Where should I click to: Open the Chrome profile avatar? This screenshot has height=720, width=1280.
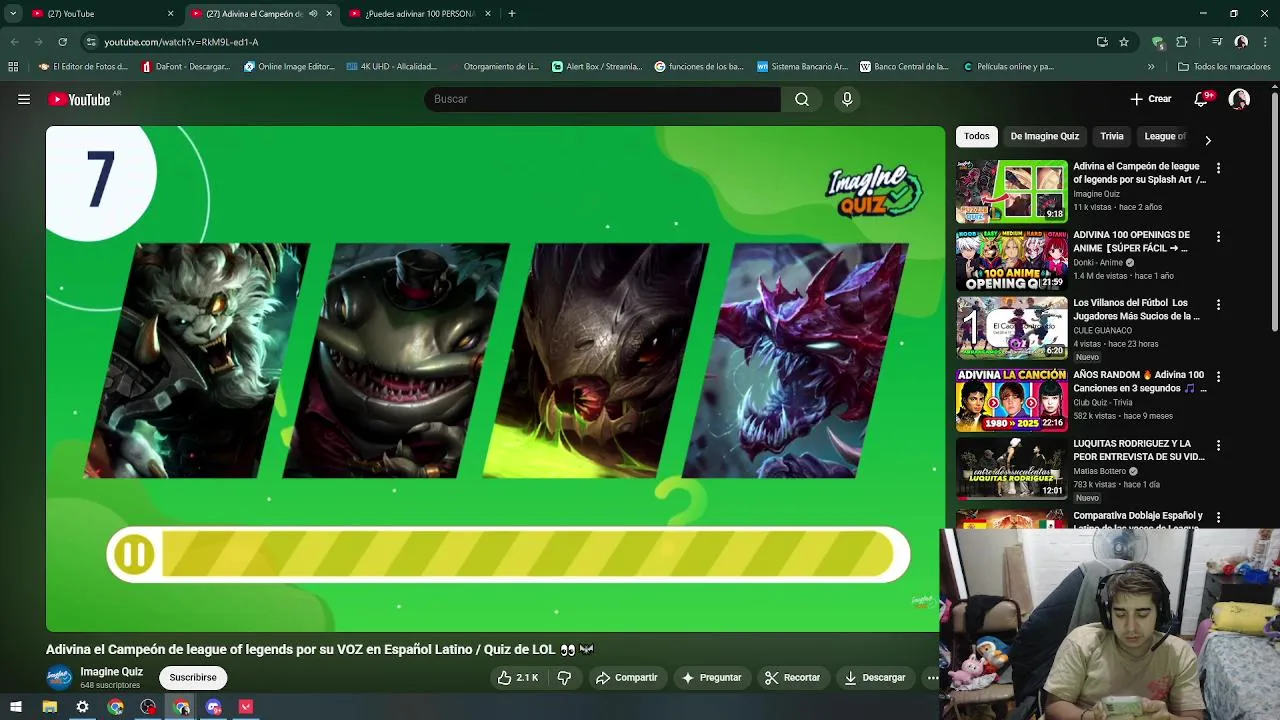(x=1241, y=42)
